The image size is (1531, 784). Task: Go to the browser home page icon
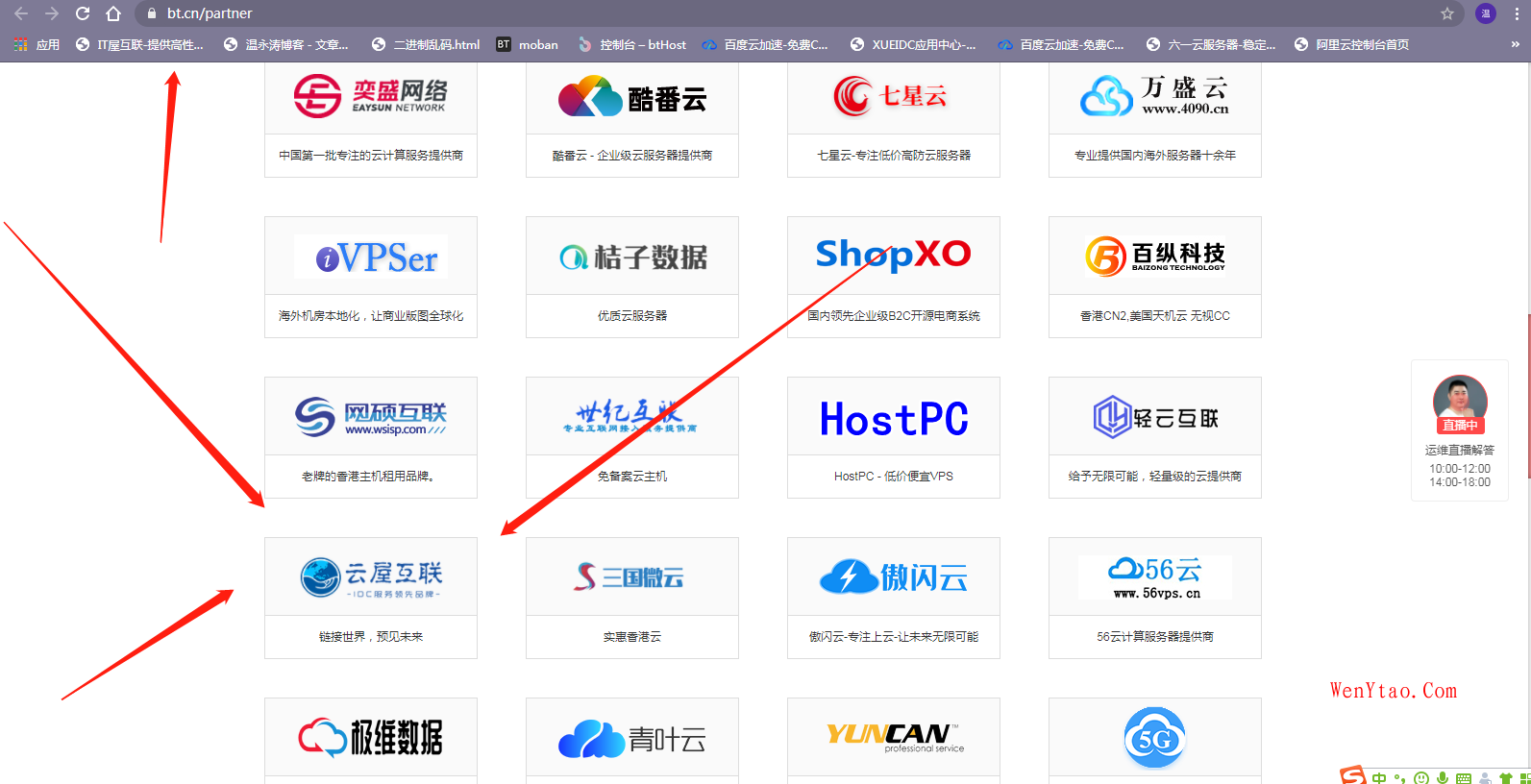point(113,13)
